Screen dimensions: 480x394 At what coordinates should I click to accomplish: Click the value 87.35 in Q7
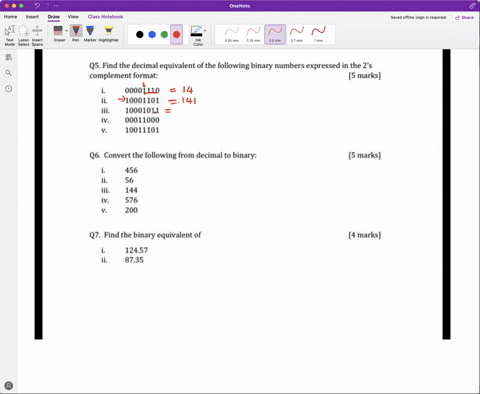click(x=134, y=260)
